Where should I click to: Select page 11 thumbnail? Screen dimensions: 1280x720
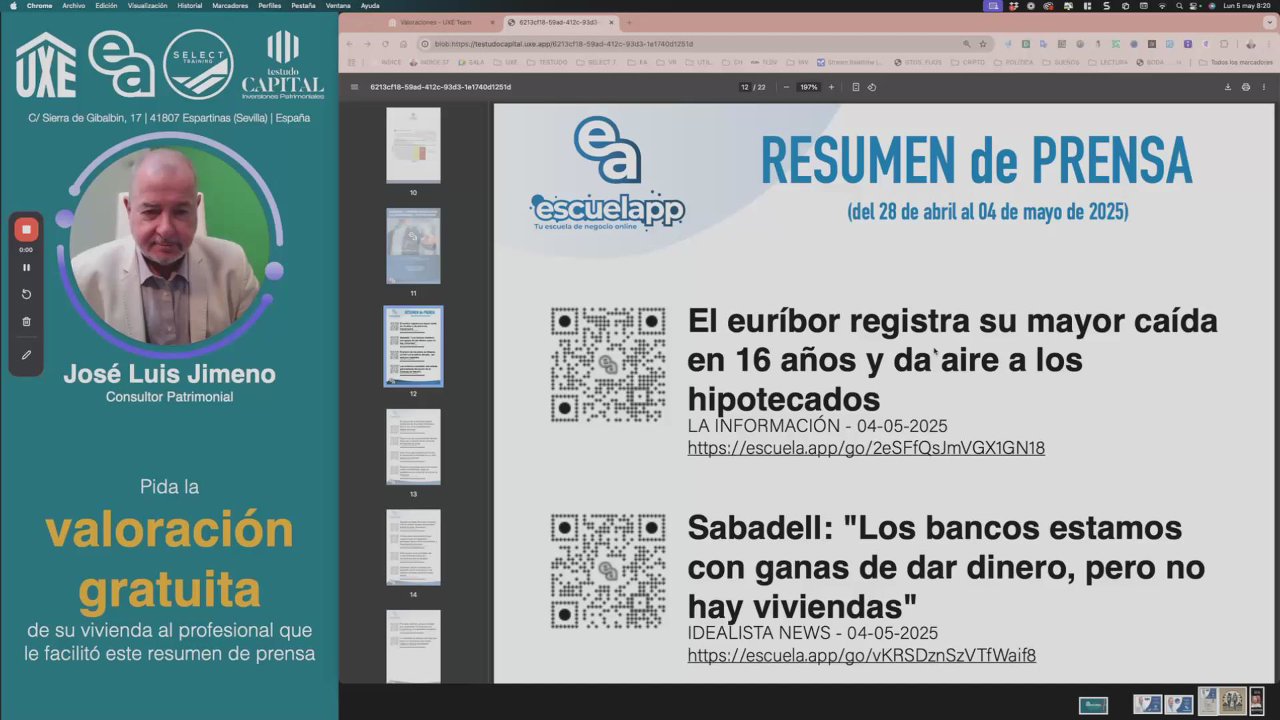[x=413, y=246]
